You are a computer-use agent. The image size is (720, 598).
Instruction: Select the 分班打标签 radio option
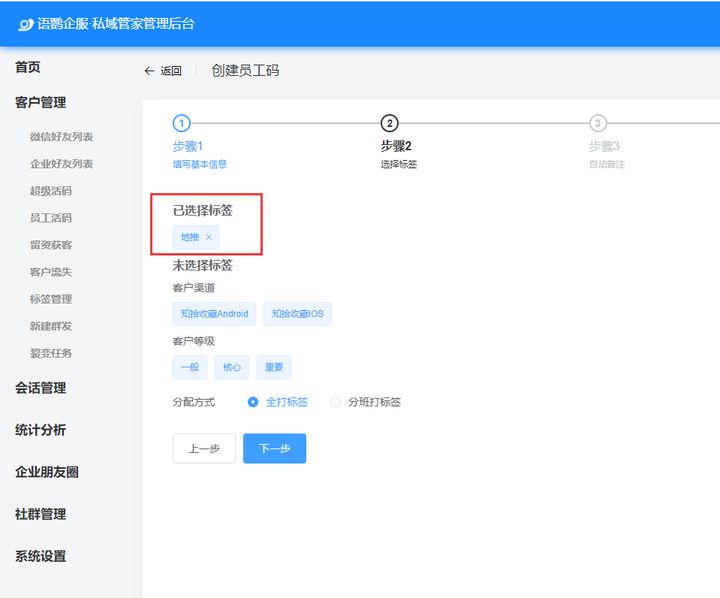[336, 402]
